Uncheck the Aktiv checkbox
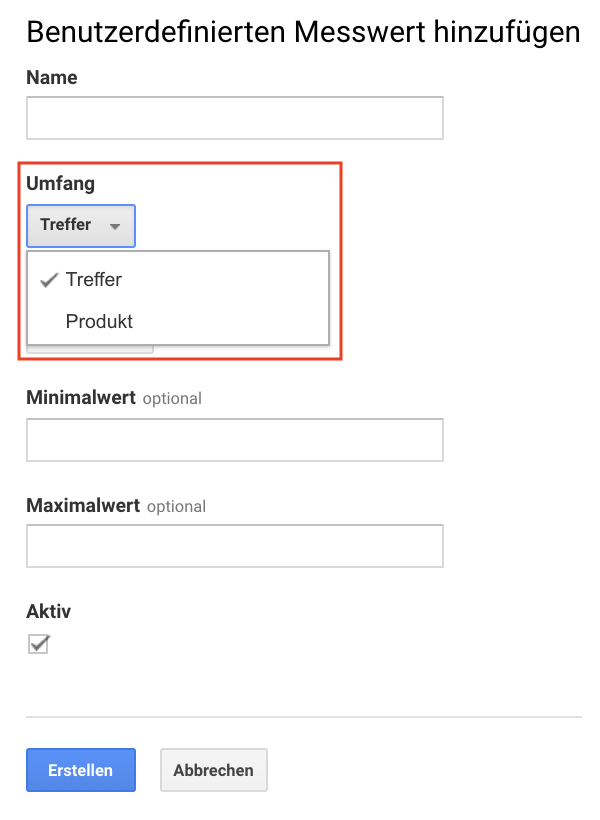Viewport: 600px width, 820px height. pos(39,644)
